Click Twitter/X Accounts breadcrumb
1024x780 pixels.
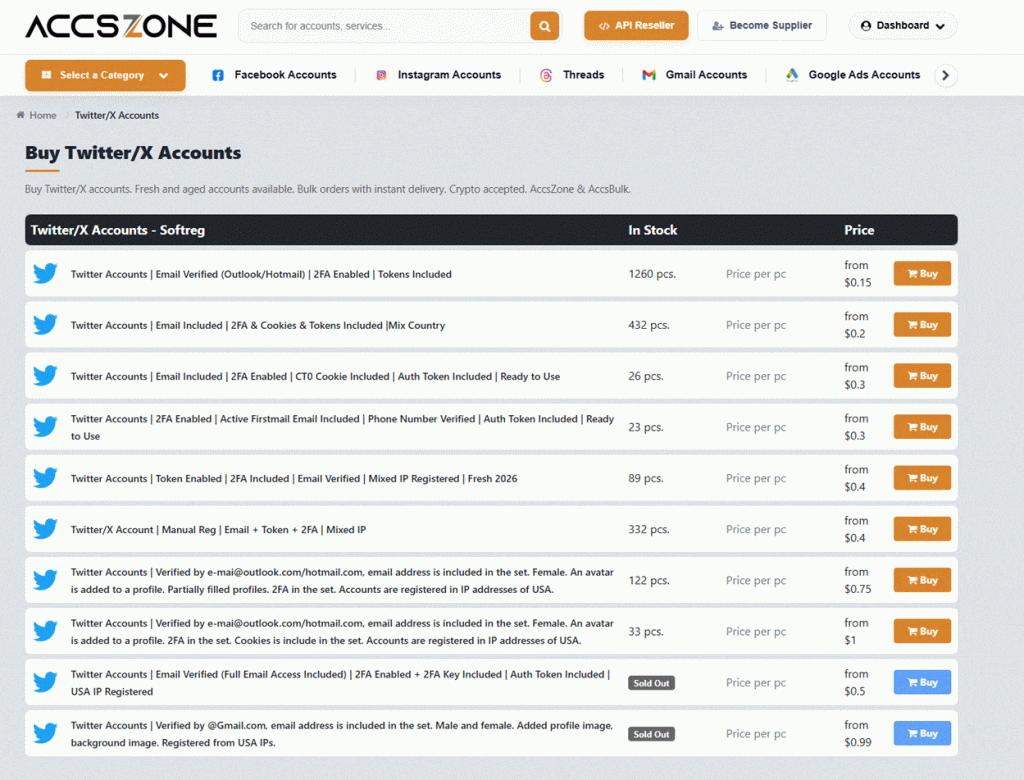117,115
